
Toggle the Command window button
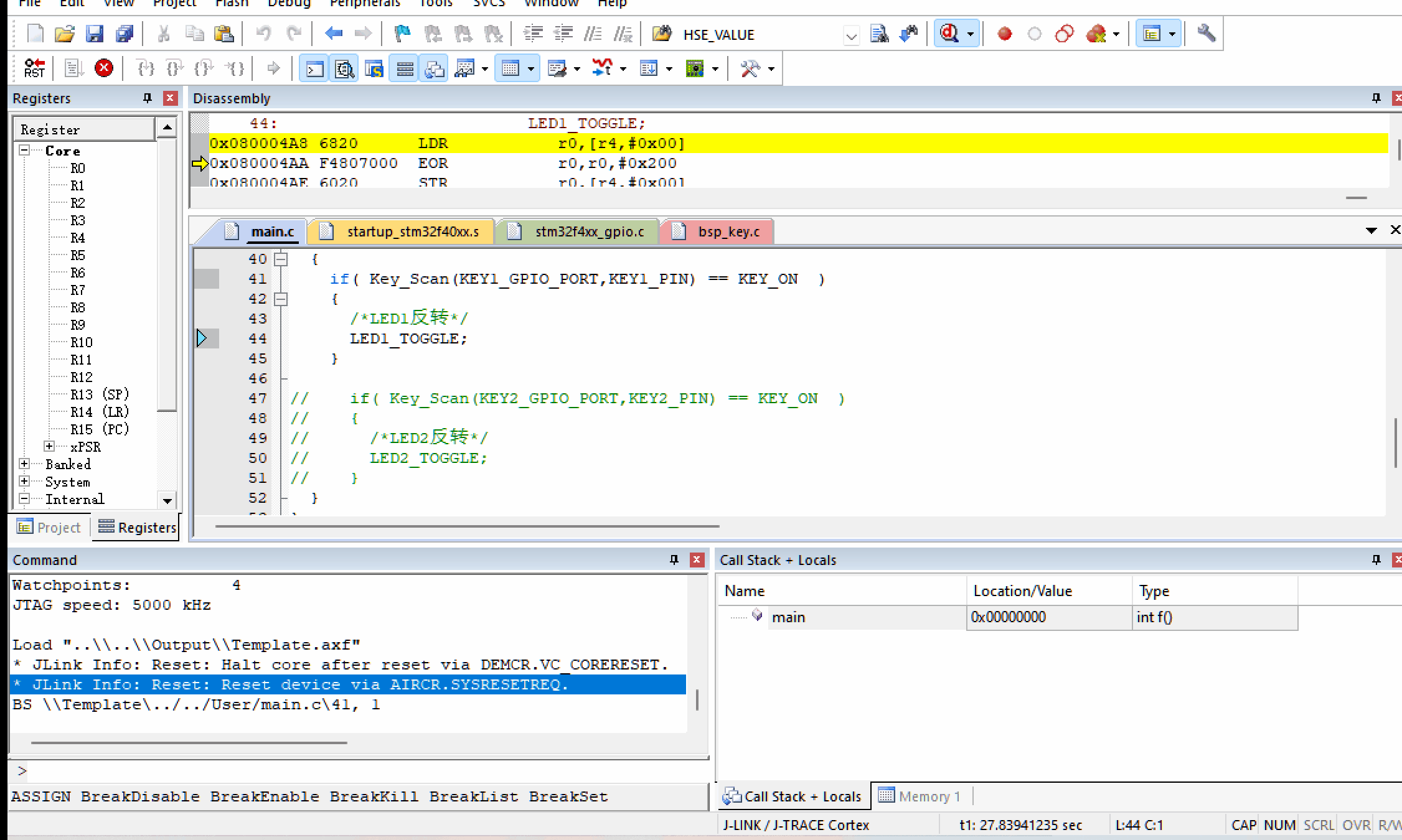314,68
